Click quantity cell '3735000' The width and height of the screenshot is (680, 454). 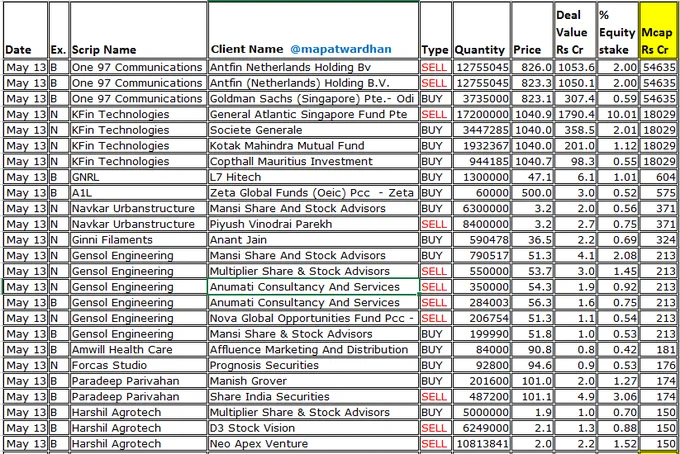point(481,98)
